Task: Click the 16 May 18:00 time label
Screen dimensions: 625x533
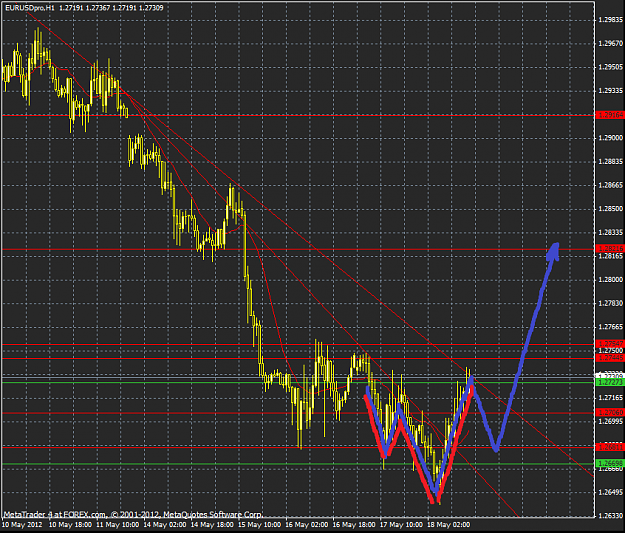Action: (x=354, y=524)
